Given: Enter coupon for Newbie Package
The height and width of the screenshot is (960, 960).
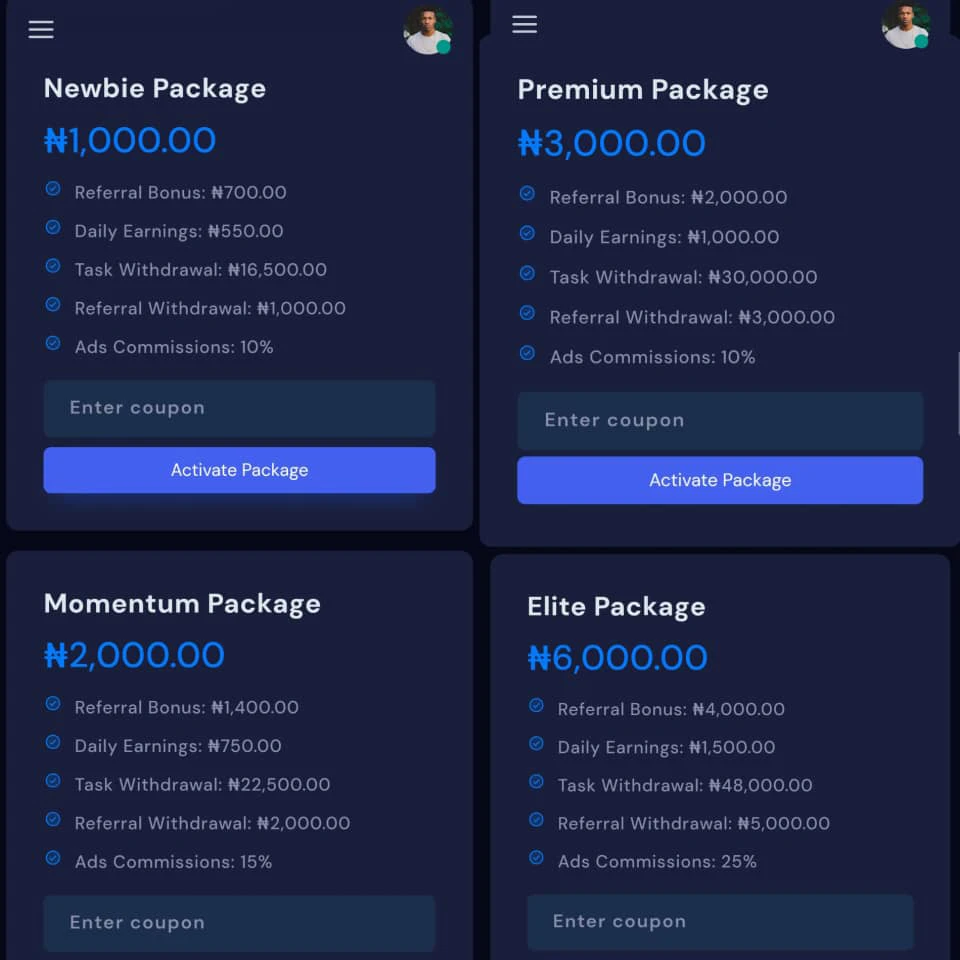Looking at the screenshot, I should coord(239,408).
